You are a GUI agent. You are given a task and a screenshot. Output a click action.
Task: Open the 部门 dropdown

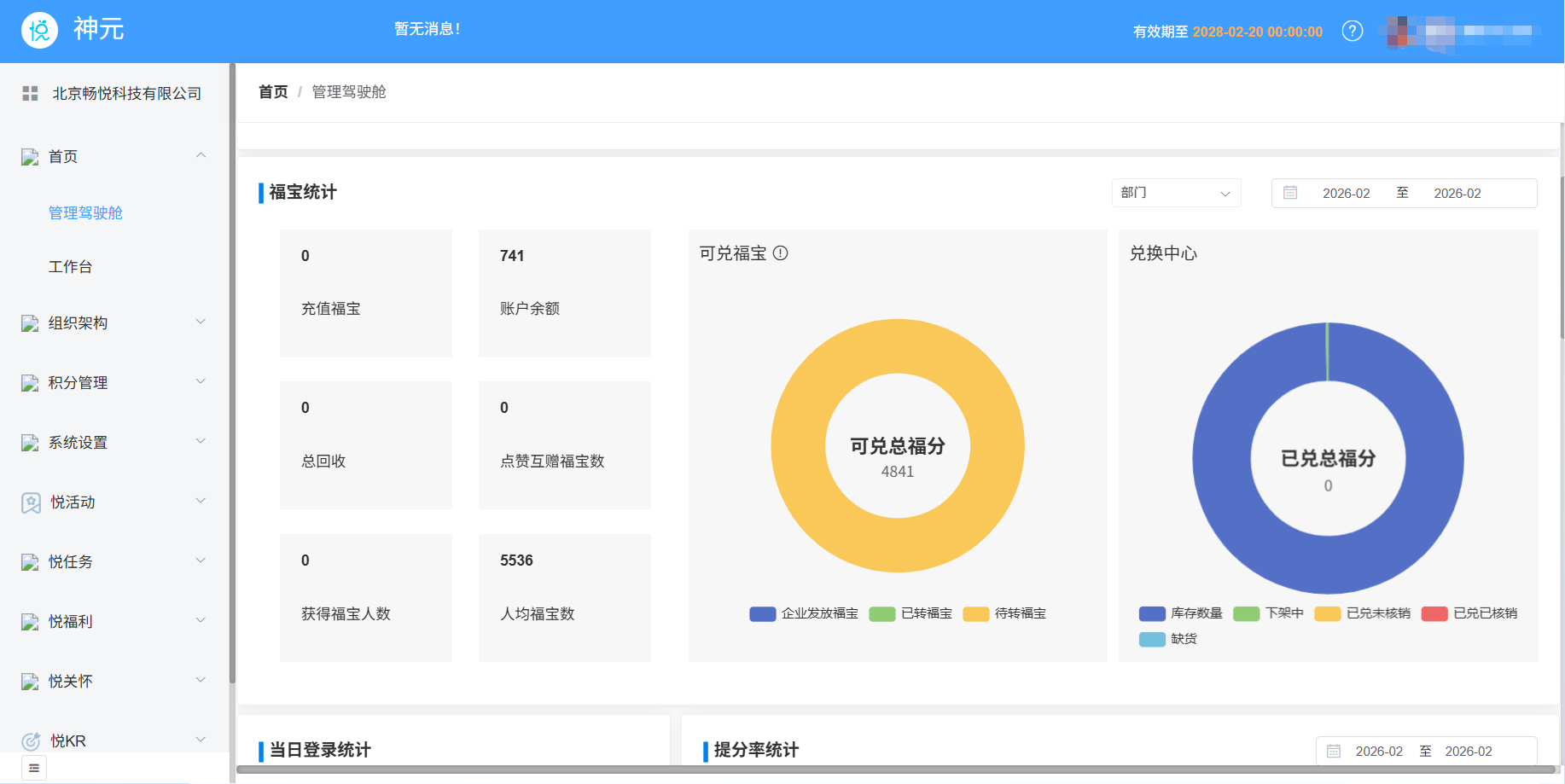click(x=1176, y=193)
